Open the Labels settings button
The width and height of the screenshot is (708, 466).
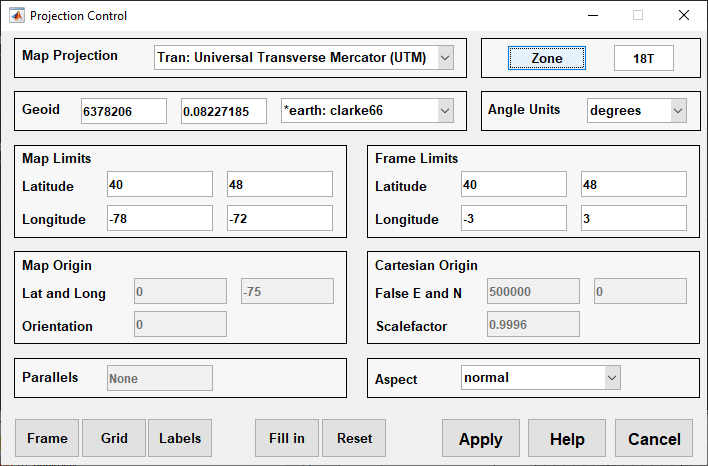180,438
